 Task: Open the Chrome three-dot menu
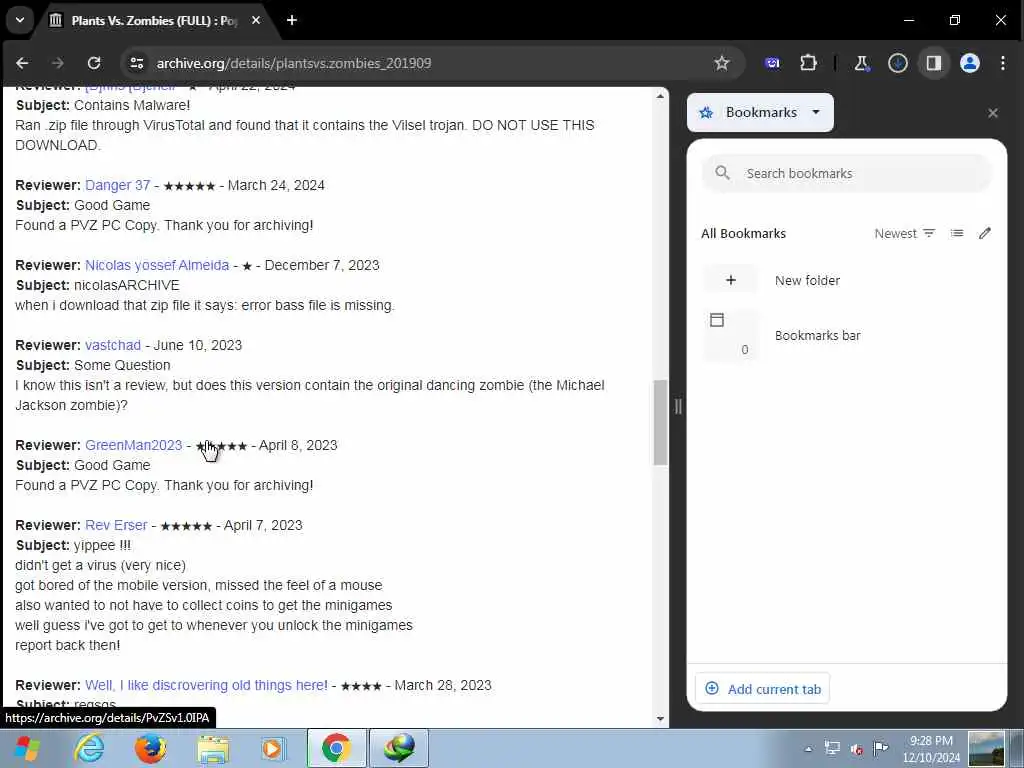coord(1003,63)
